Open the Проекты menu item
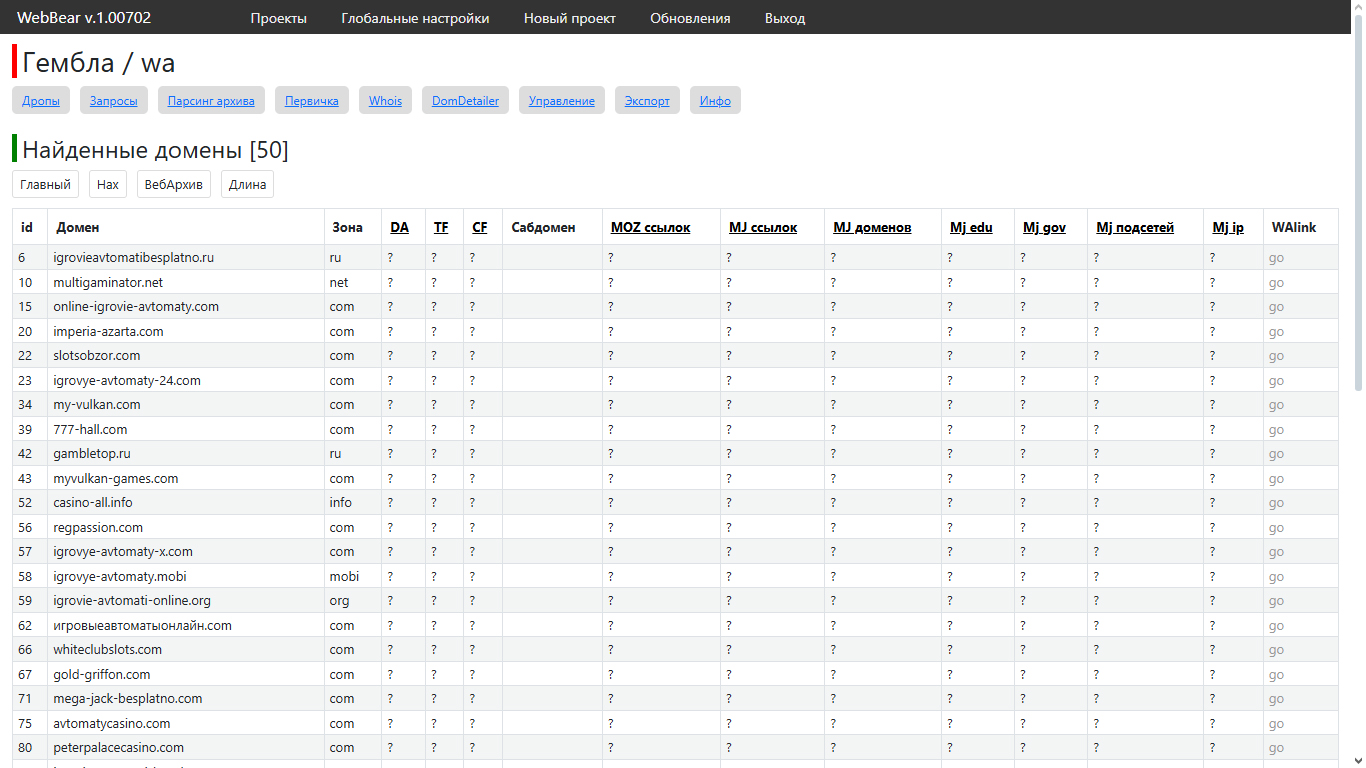The image size is (1366, 768). 278,18
